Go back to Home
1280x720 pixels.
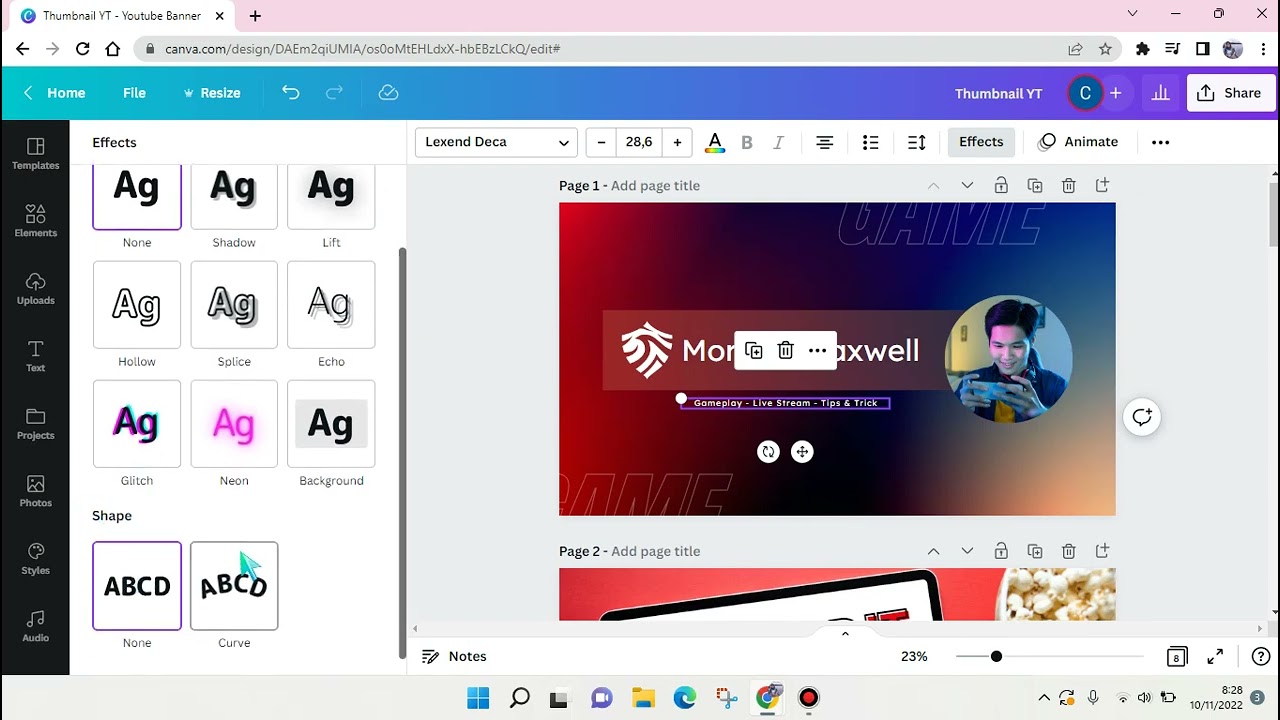click(x=54, y=93)
